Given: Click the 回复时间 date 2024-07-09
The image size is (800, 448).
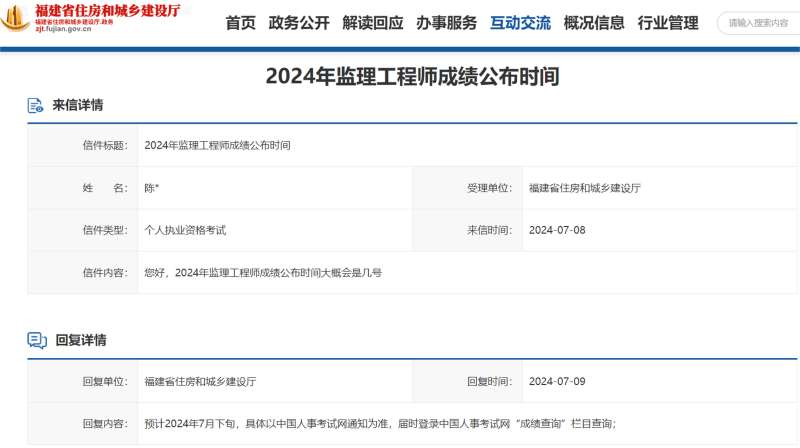Looking at the screenshot, I should 556,381.
